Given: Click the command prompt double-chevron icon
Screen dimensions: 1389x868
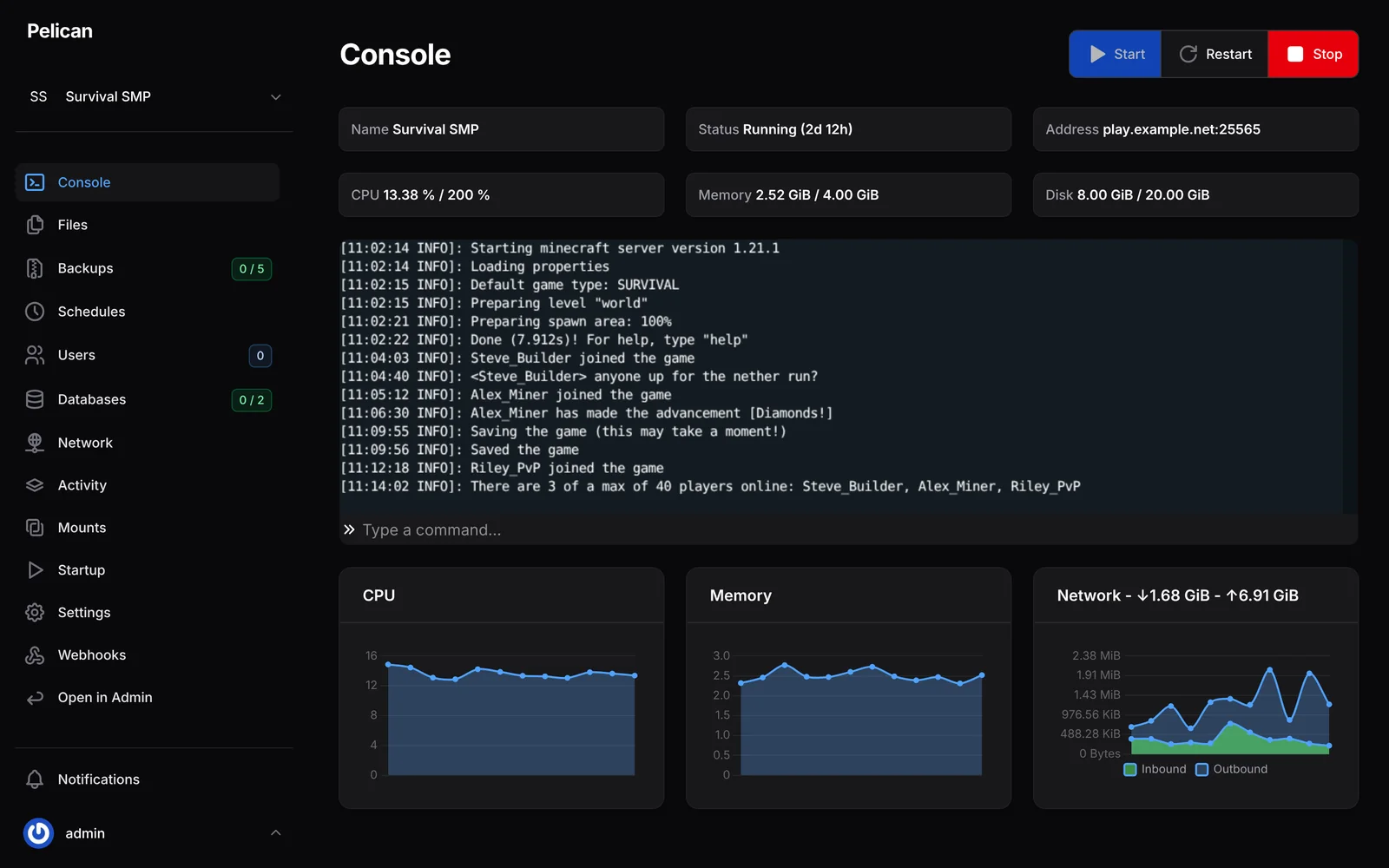Looking at the screenshot, I should tap(349, 529).
